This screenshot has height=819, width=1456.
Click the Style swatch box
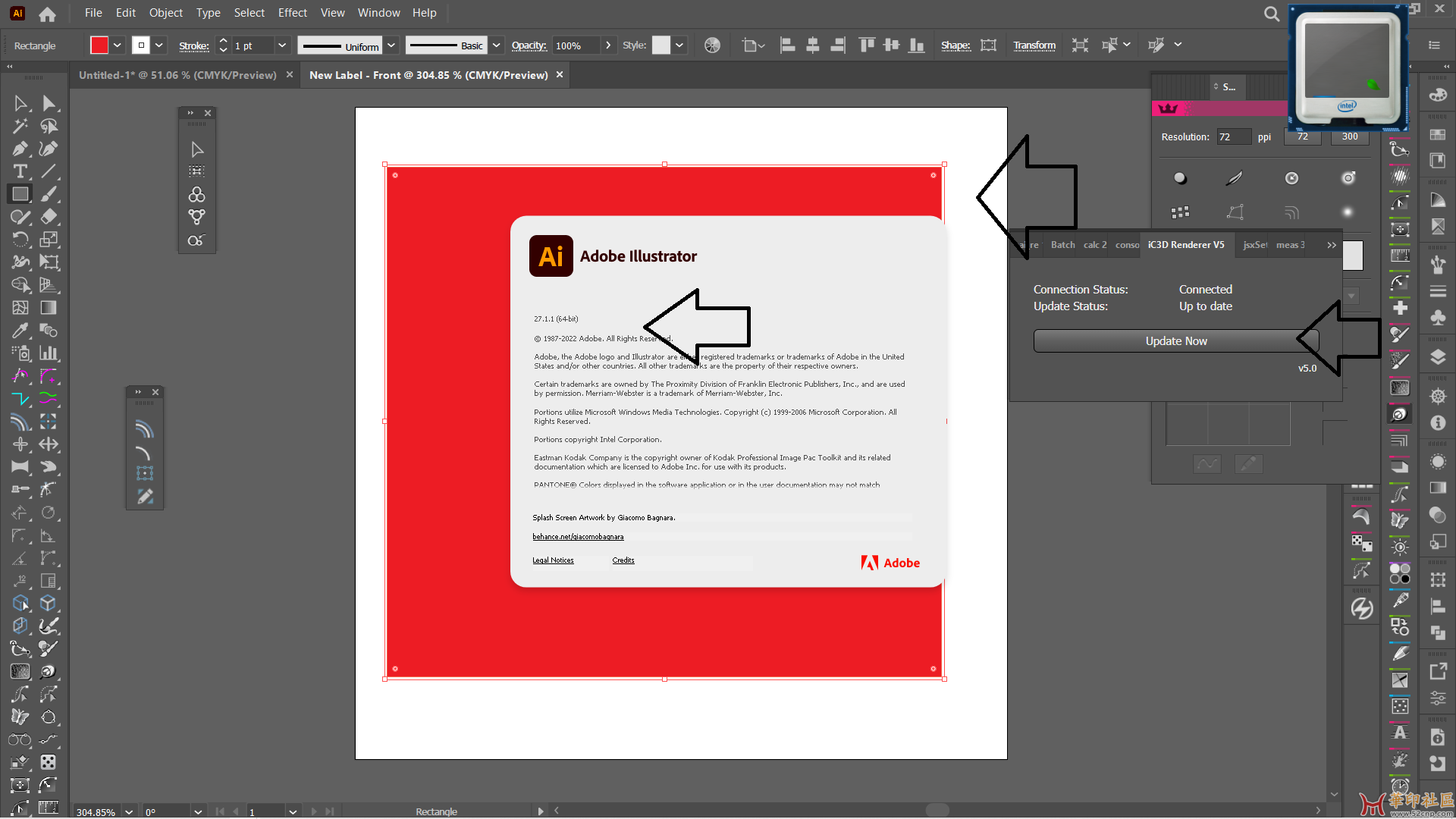[x=661, y=45]
